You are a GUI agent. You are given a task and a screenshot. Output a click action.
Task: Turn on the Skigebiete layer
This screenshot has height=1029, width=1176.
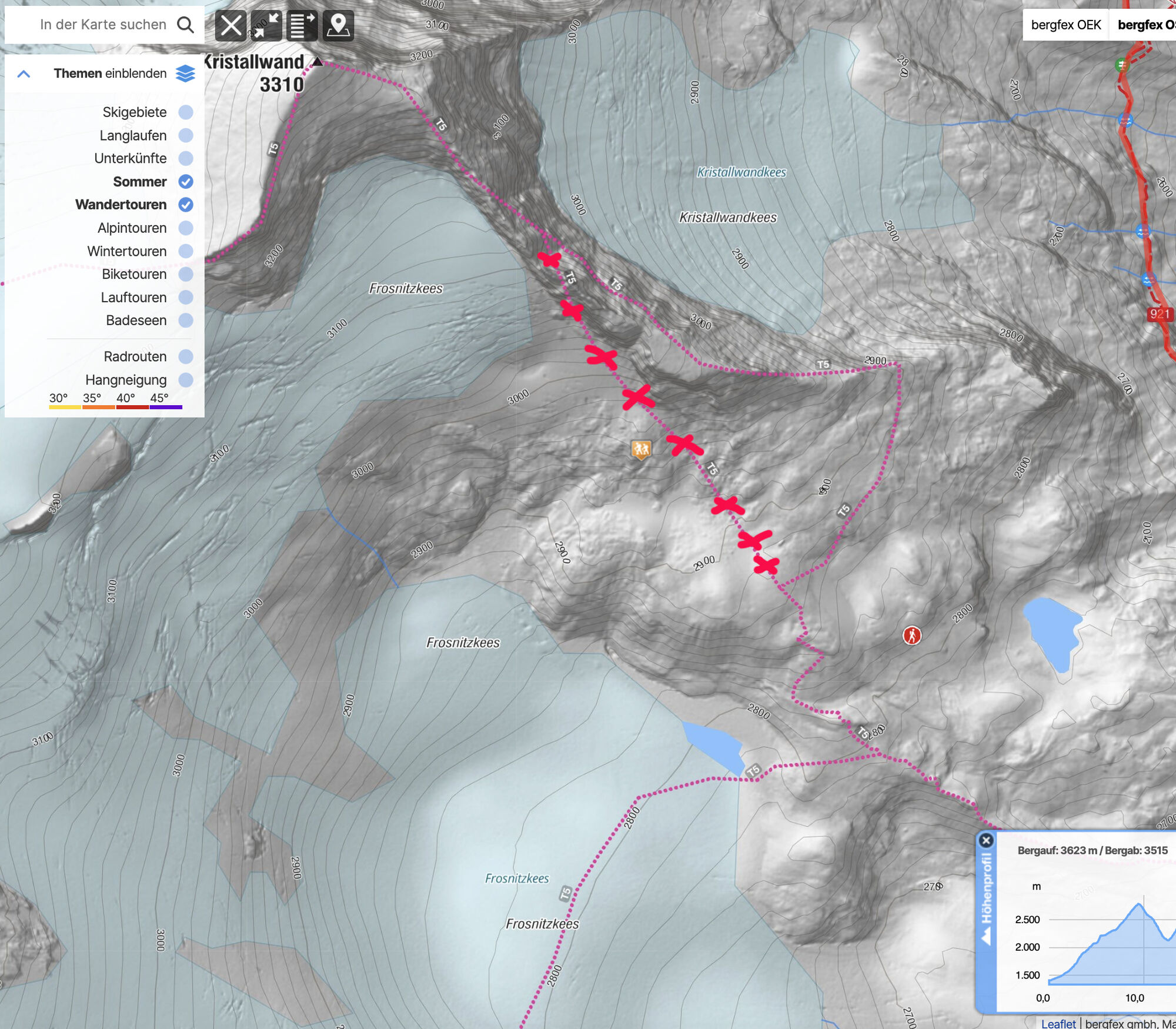click(185, 112)
